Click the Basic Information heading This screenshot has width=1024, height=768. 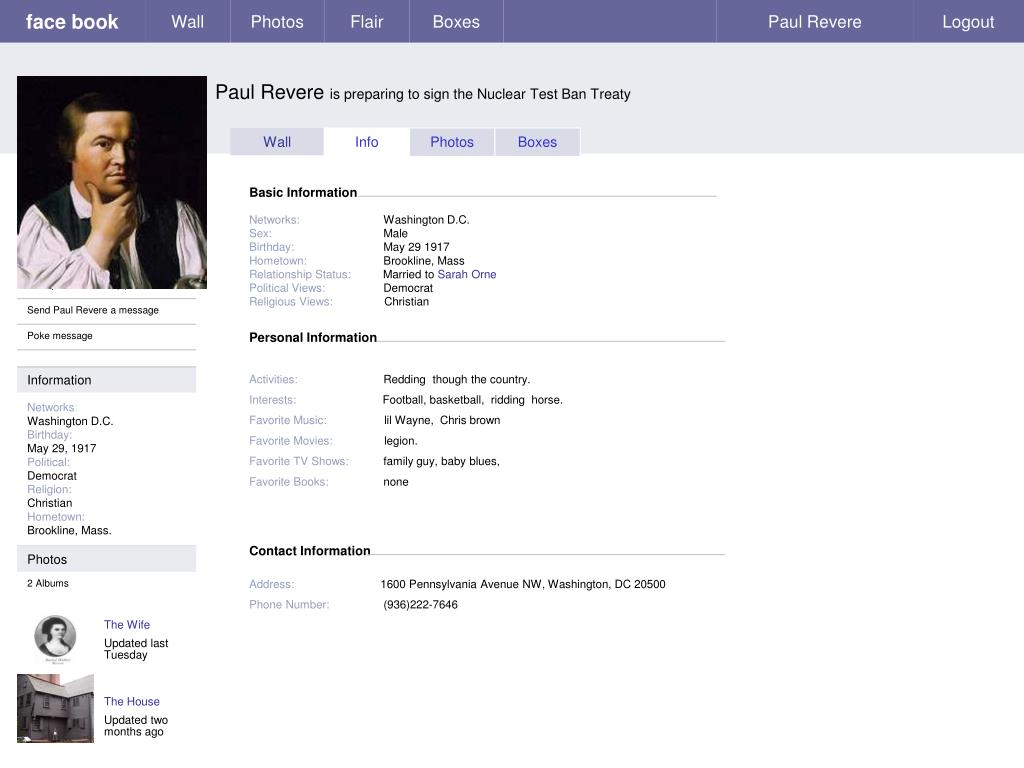point(303,193)
